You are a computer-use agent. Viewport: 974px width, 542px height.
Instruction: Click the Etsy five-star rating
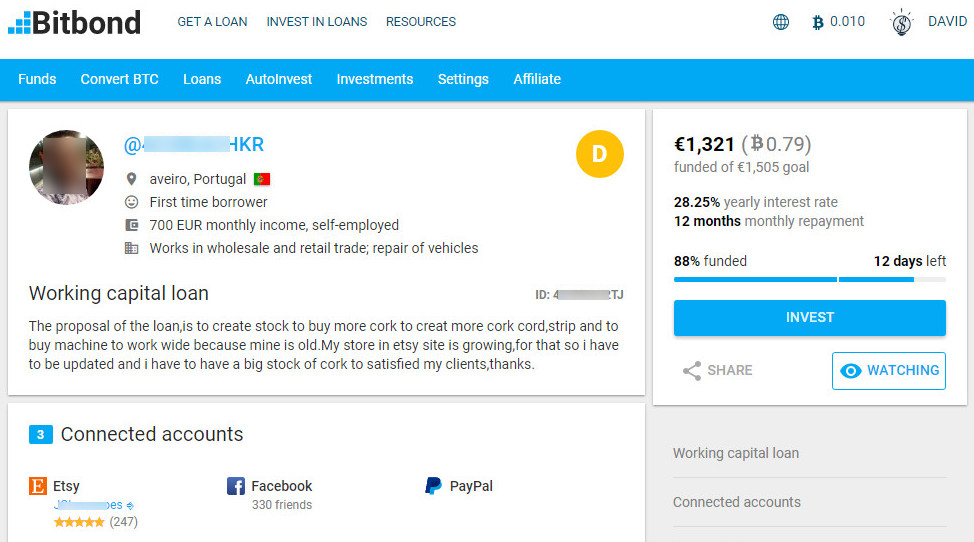pos(79,522)
